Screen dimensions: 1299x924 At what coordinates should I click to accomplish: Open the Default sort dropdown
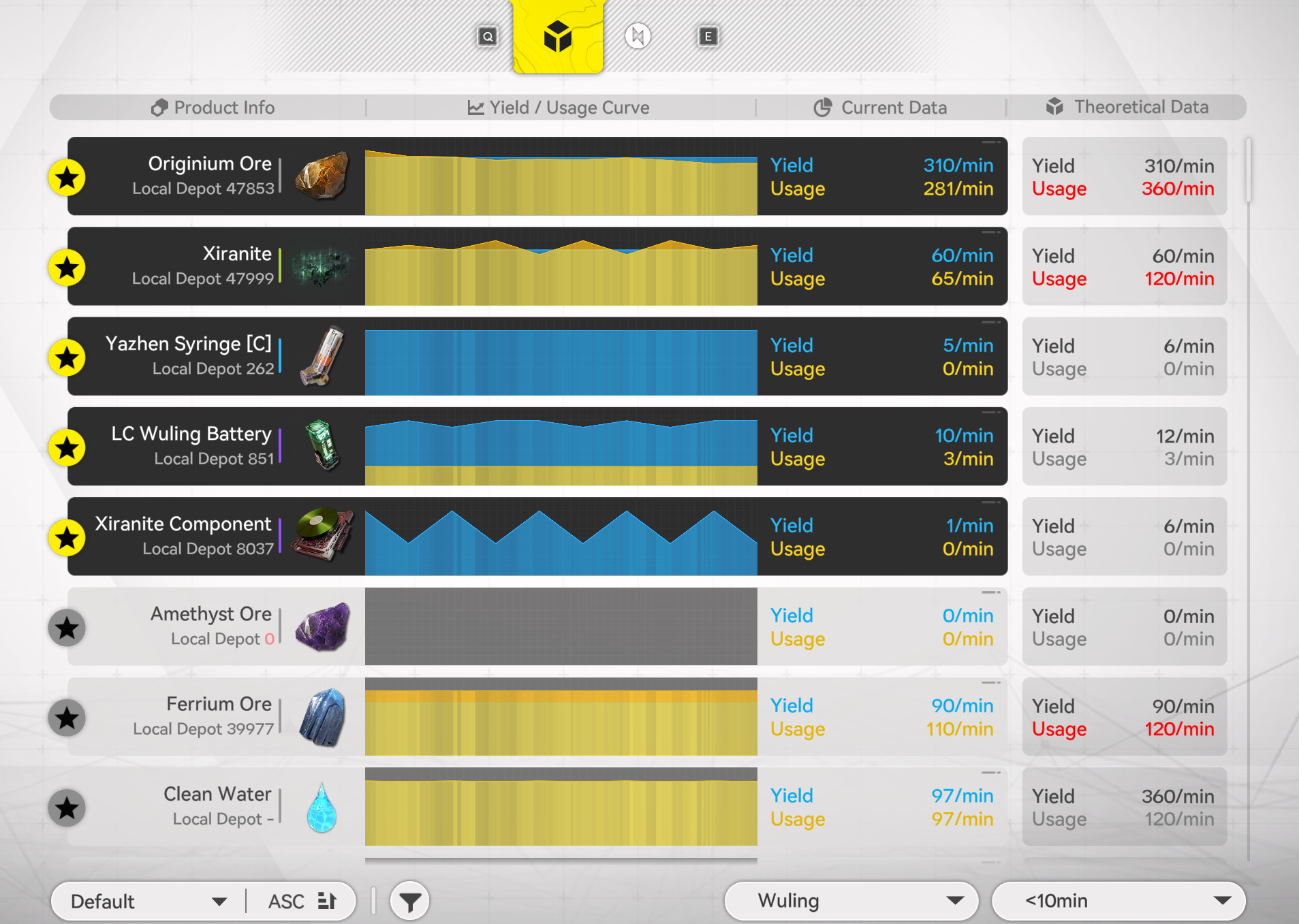coord(148,902)
